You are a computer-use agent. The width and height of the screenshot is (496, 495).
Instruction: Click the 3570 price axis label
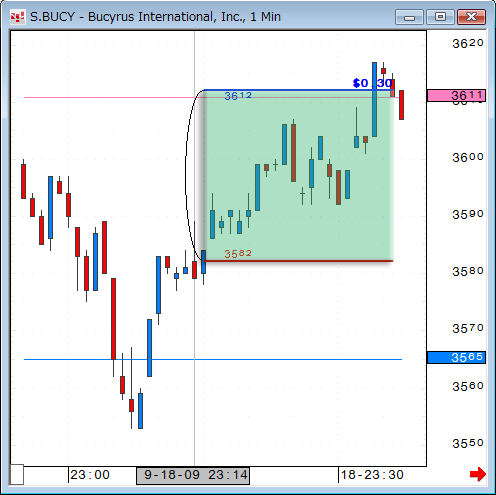[x=468, y=329]
